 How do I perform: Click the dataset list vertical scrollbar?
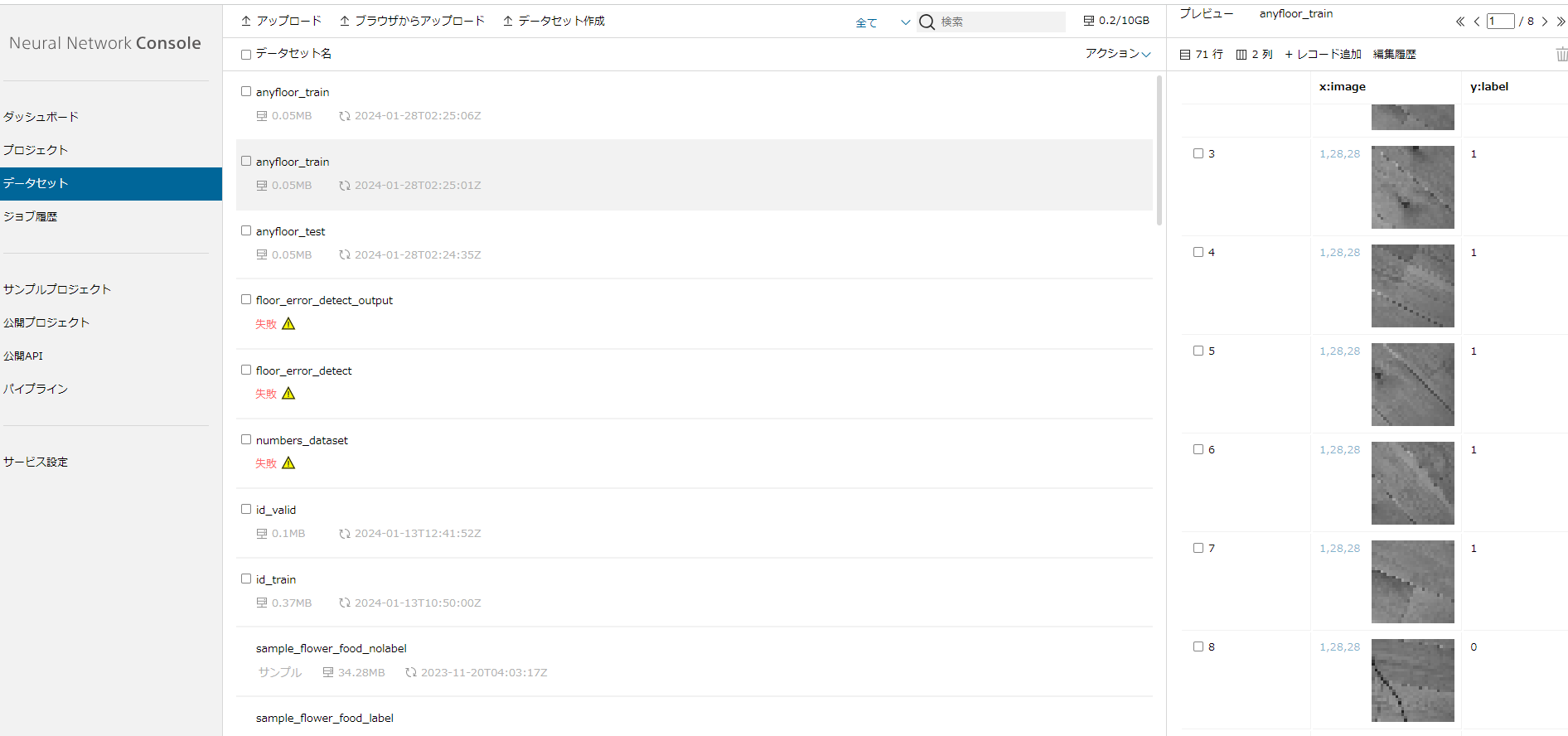[1159, 149]
